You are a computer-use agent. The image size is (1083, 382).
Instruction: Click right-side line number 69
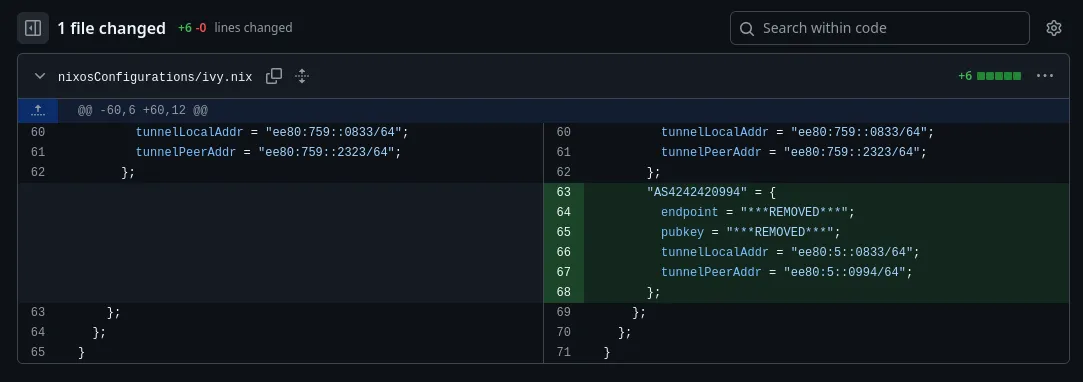point(564,312)
